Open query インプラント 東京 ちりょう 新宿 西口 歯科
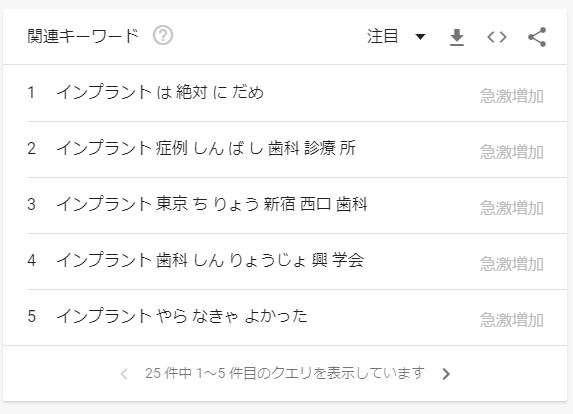The width and height of the screenshot is (573, 414). click(212, 204)
